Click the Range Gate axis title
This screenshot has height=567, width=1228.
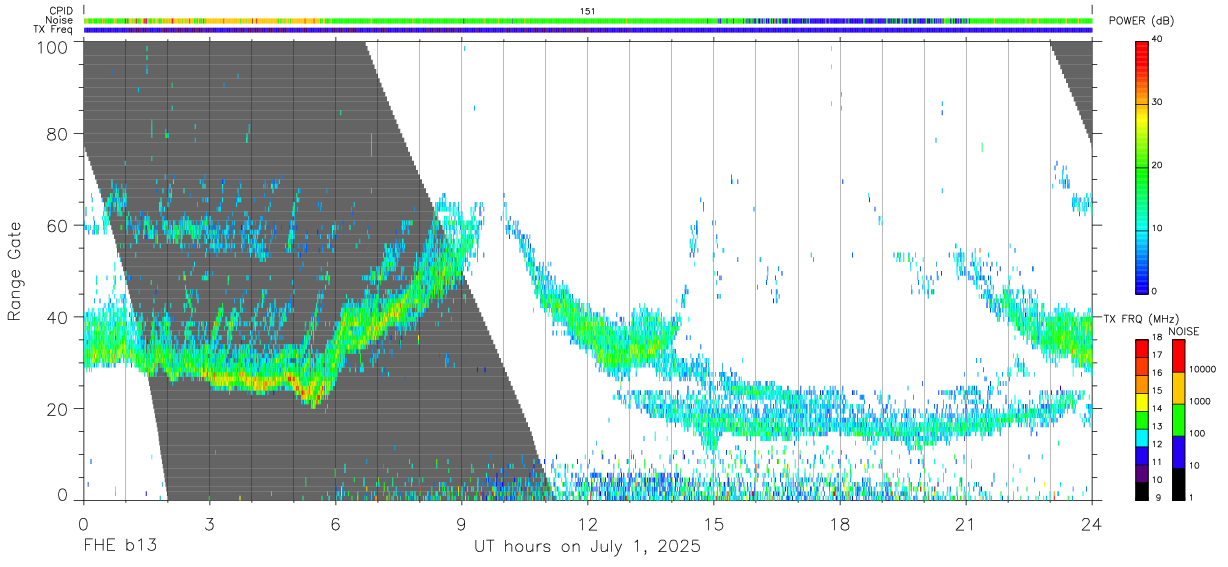click(x=15, y=270)
